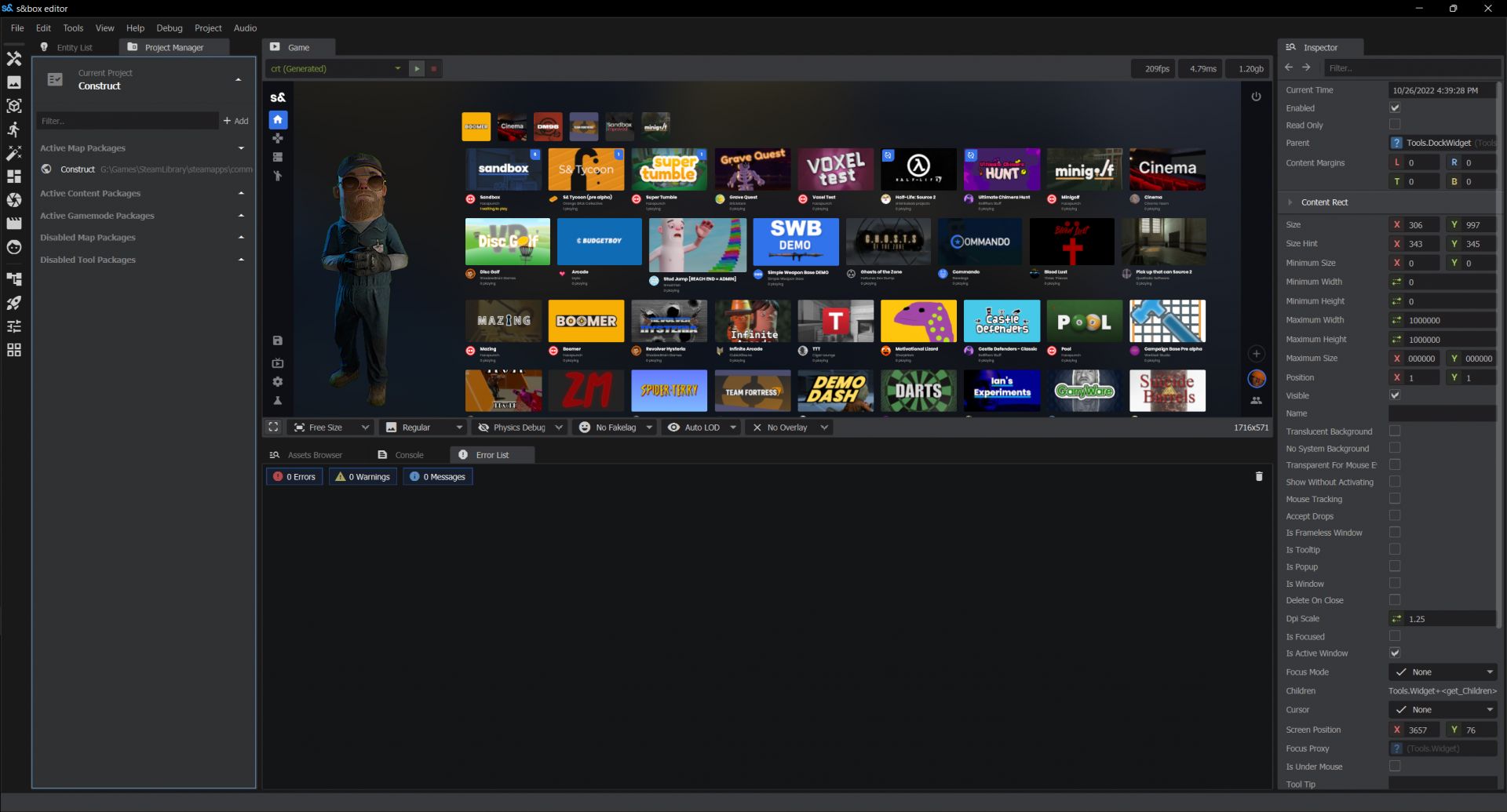
Task: Click the green play button
Action: pyautogui.click(x=417, y=69)
